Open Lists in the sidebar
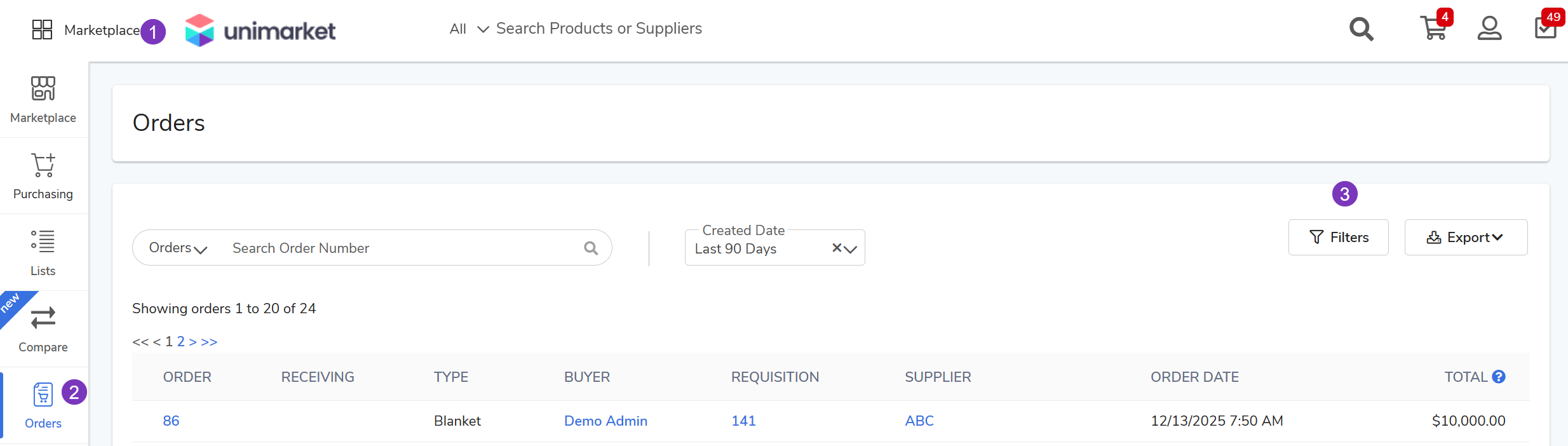The height and width of the screenshot is (446, 1568). 43,252
